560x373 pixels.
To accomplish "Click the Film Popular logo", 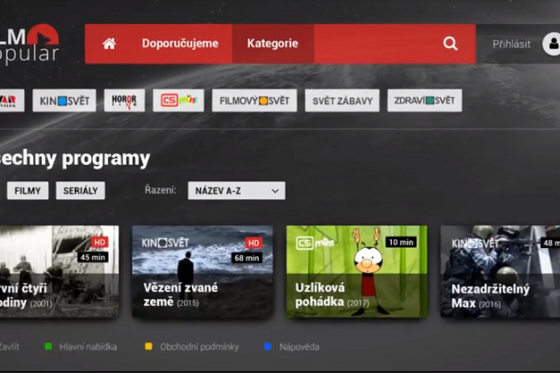I will tap(29, 44).
